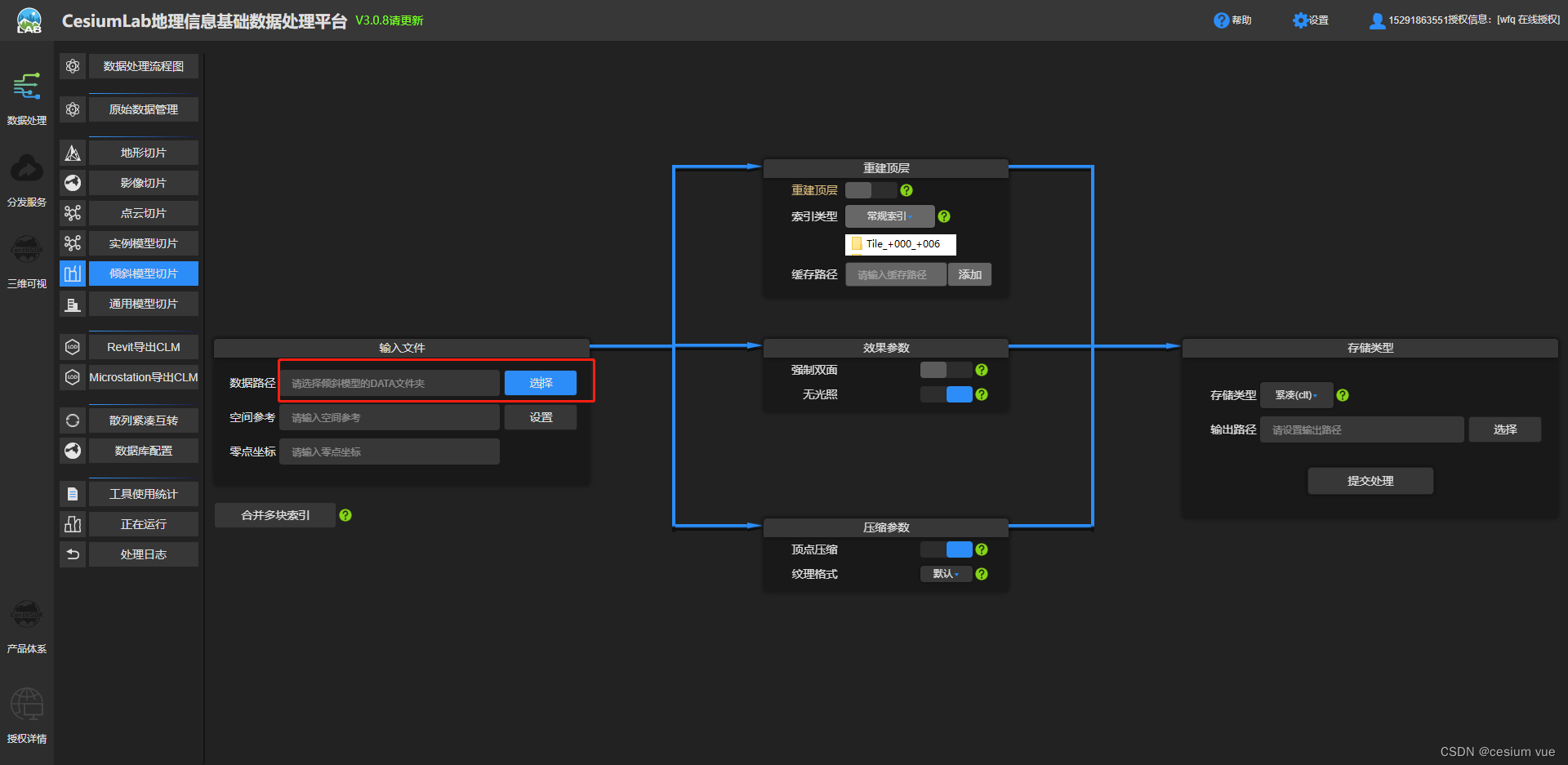Viewport: 1568px width, 765px height.
Task: Toggle the 强制双面 switch
Action: (946, 370)
